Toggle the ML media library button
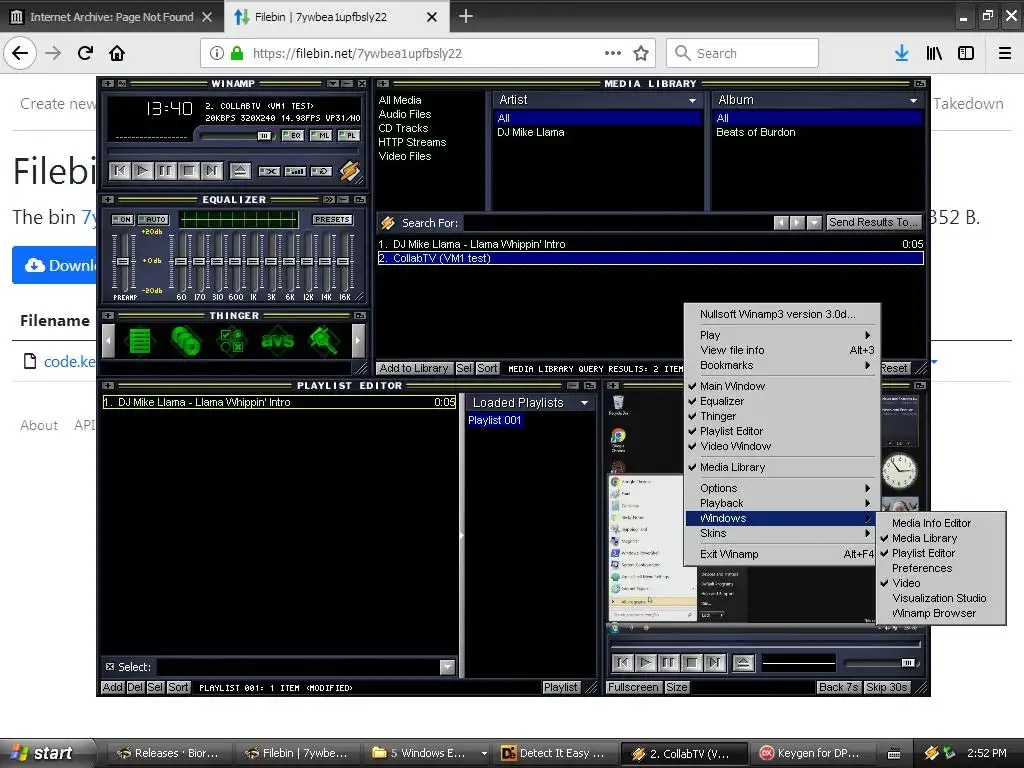1024x768 pixels. 321,136
